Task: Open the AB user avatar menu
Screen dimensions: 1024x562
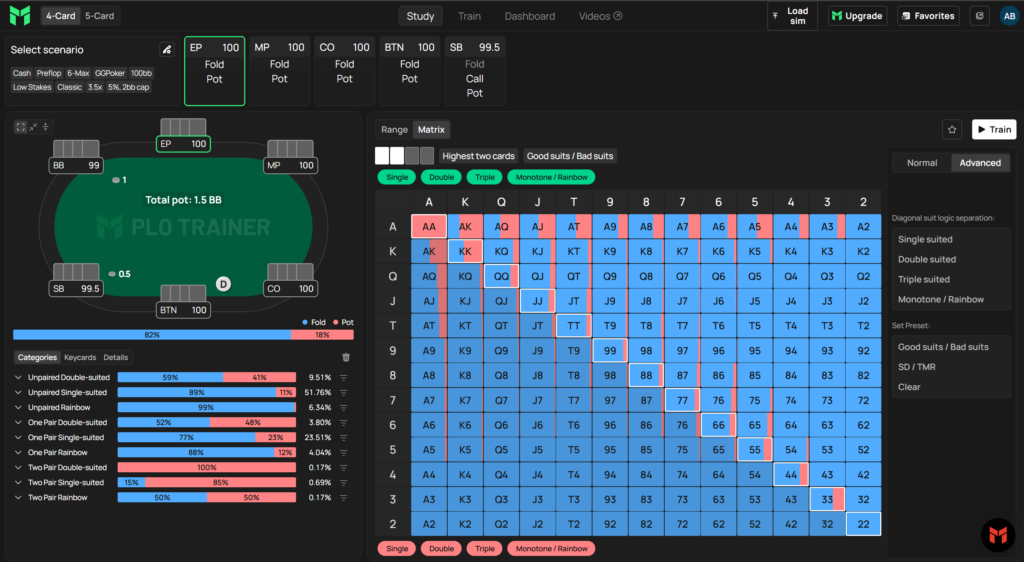Action: pyautogui.click(x=1010, y=16)
